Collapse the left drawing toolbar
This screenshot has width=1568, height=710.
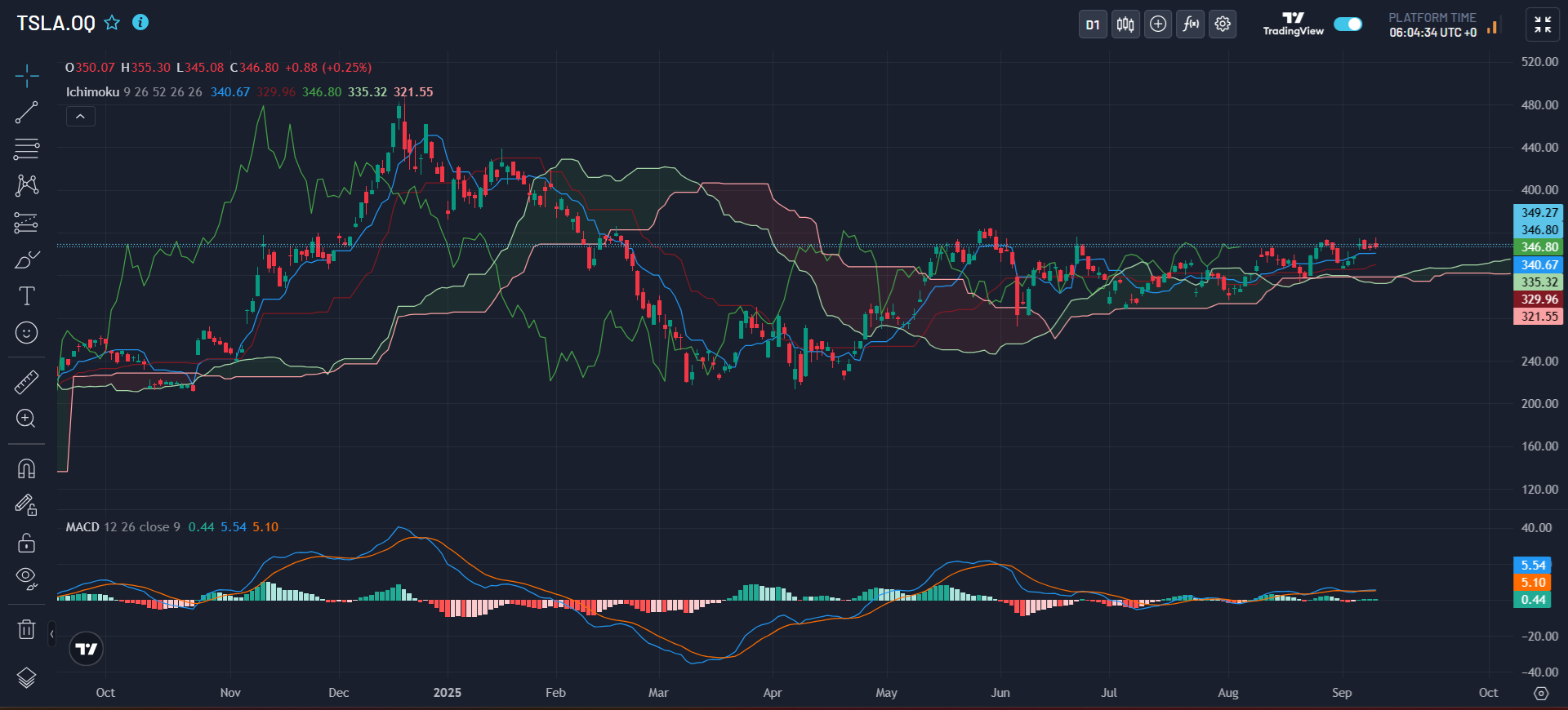click(x=51, y=633)
